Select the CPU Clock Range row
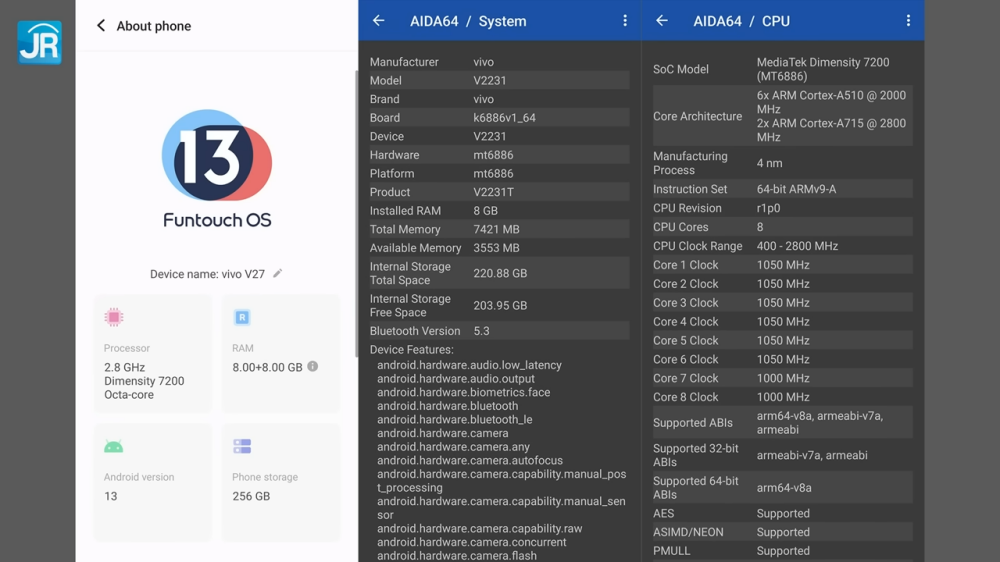Image resolution: width=1000 pixels, height=562 pixels. pyautogui.click(x=782, y=246)
